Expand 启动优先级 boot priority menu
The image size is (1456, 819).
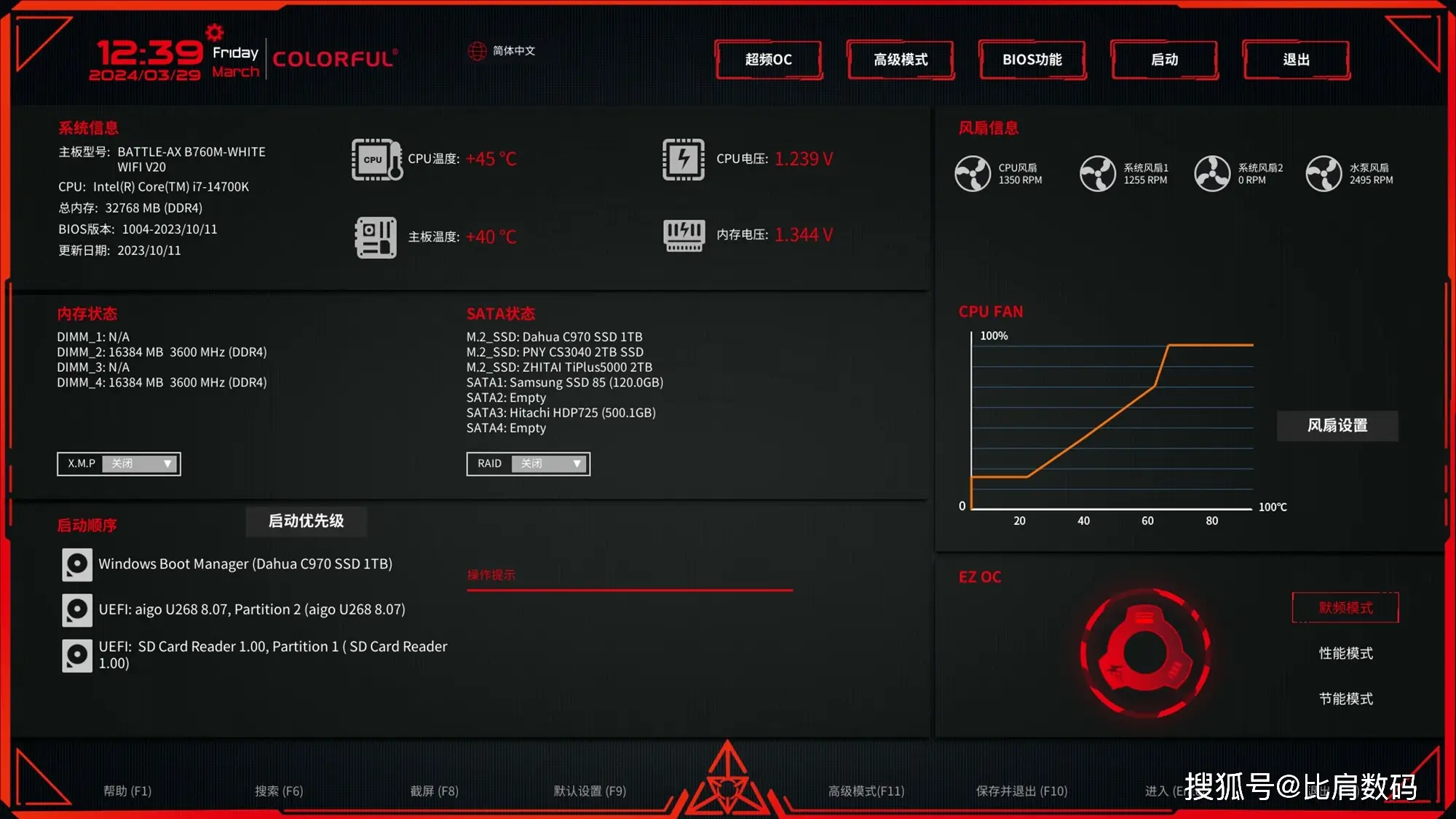point(309,520)
